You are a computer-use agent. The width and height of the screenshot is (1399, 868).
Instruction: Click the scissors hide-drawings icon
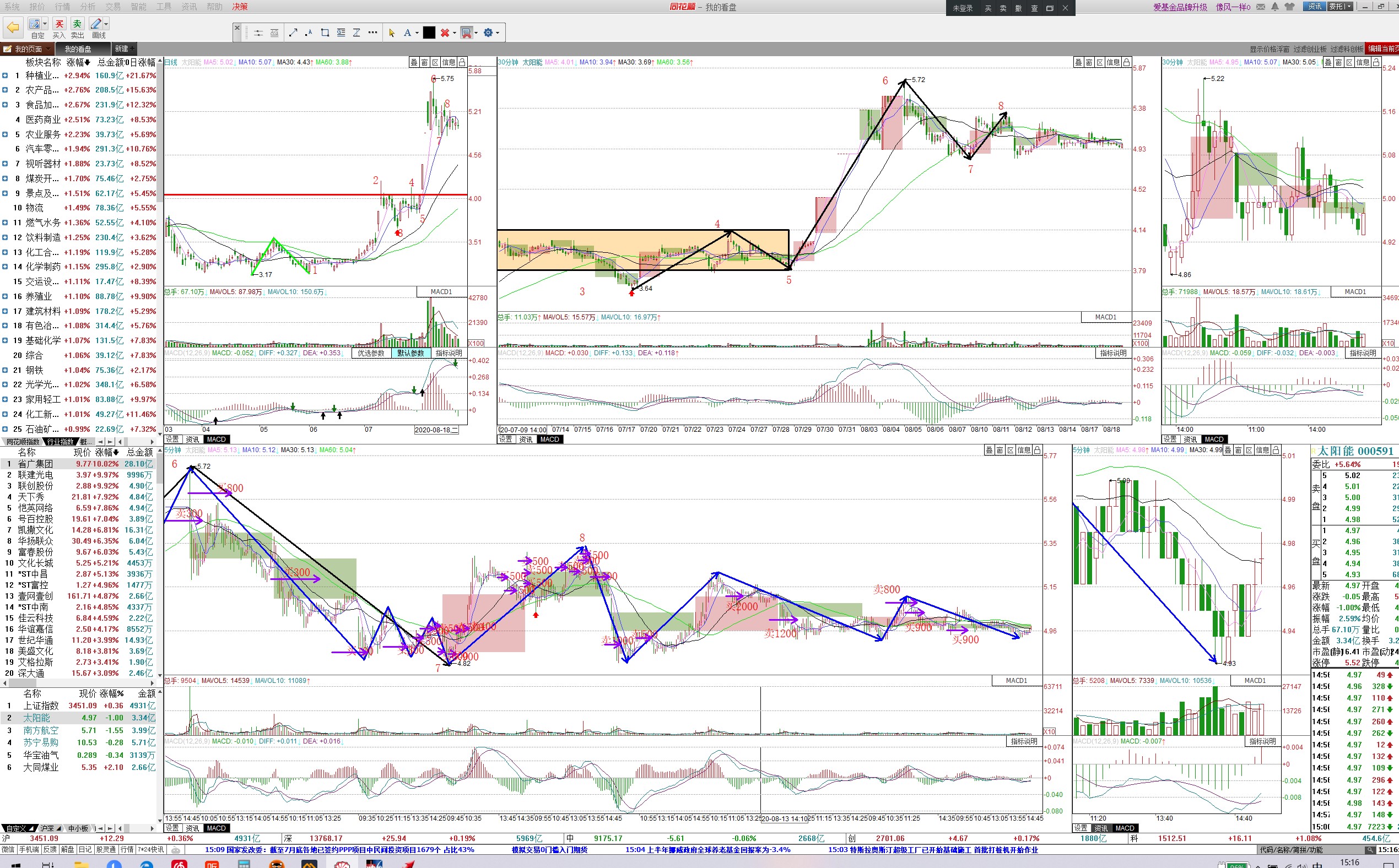(466, 32)
